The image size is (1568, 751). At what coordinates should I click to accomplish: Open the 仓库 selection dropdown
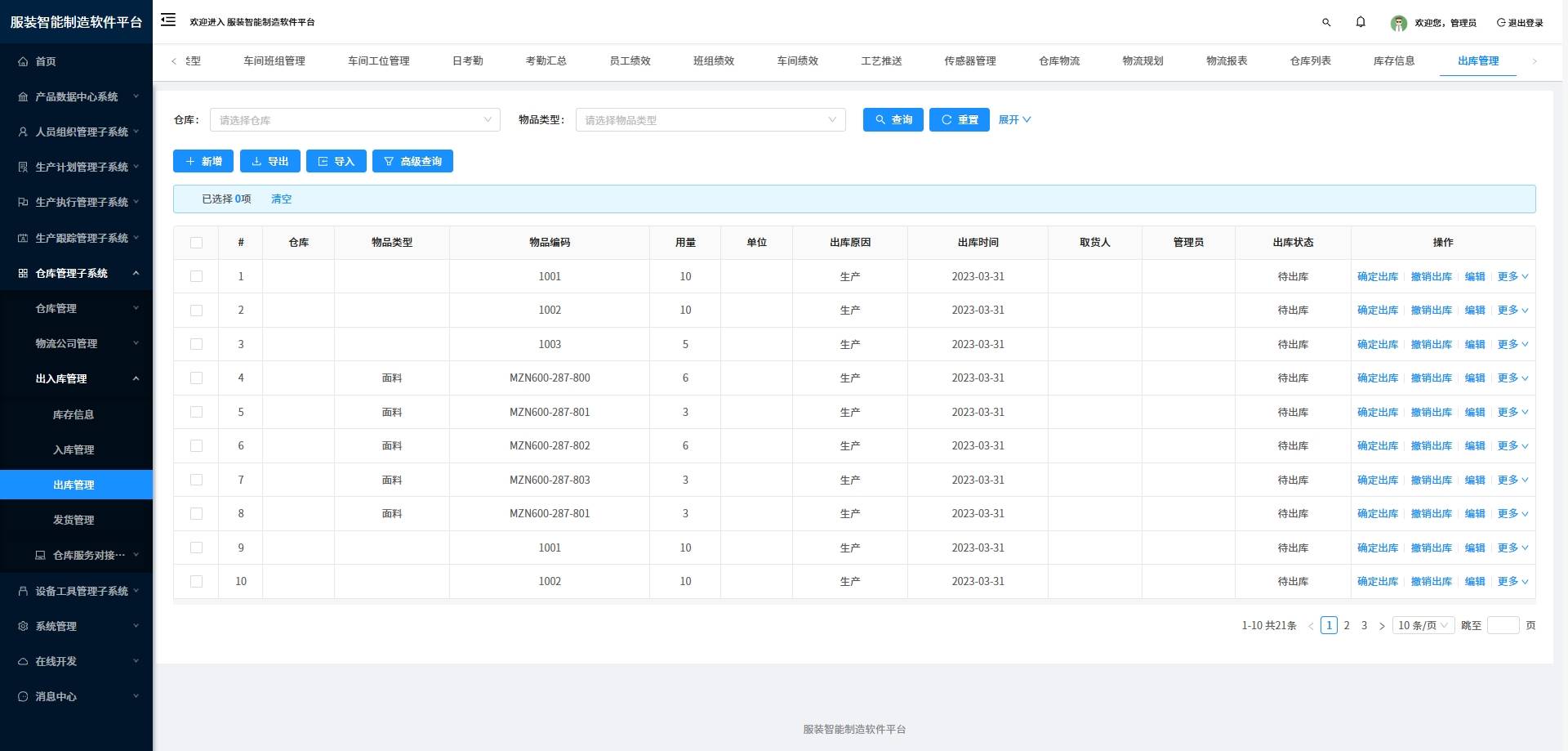(x=355, y=120)
